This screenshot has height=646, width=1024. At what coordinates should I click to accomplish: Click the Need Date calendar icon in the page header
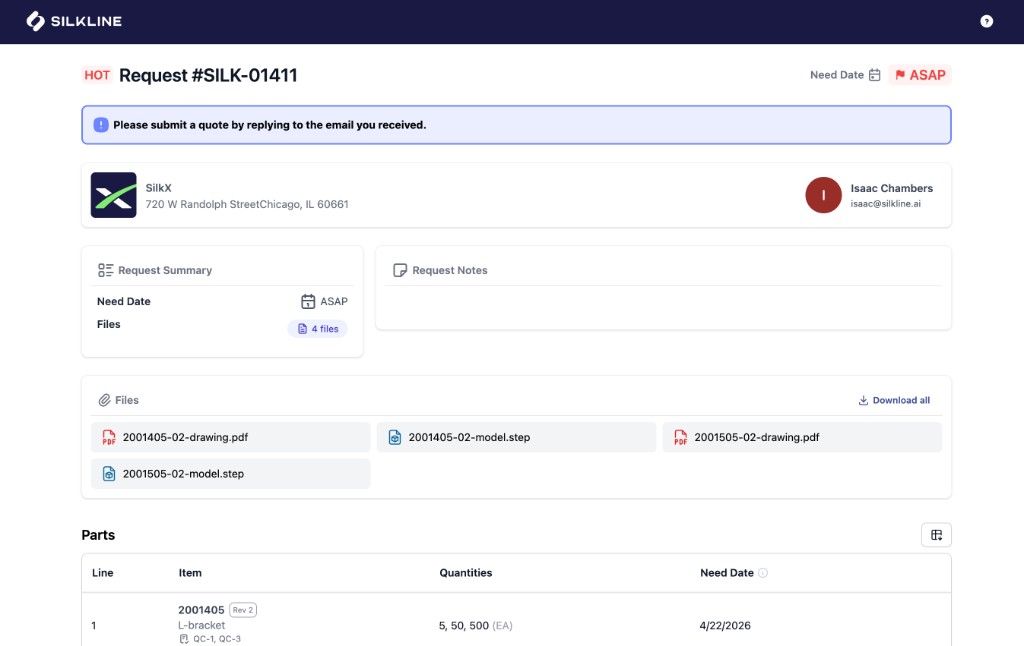pos(874,75)
